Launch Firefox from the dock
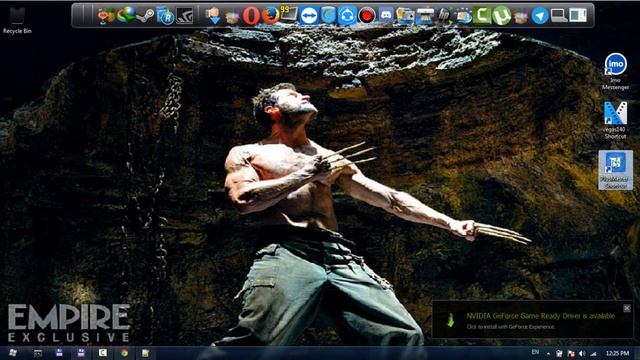640x360 pixels. [x=270, y=16]
